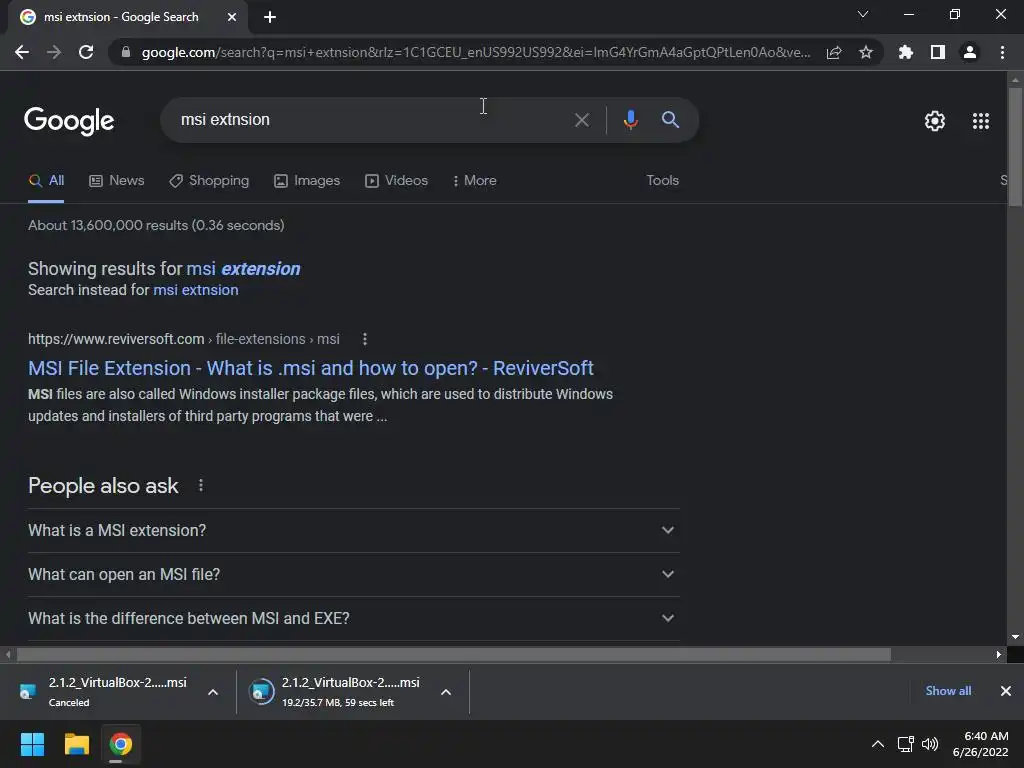This screenshot has height=768, width=1024.
Task: Click the 'About 13,600,000 results' text
Action: click(x=156, y=225)
